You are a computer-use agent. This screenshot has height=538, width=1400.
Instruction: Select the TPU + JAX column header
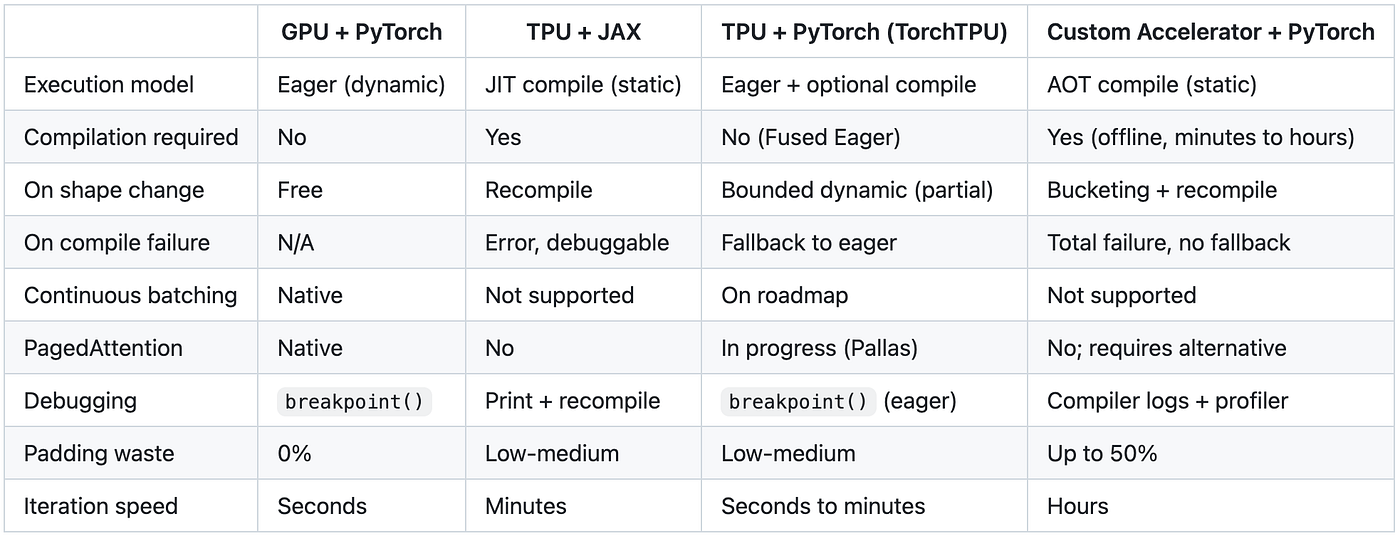coord(584,32)
